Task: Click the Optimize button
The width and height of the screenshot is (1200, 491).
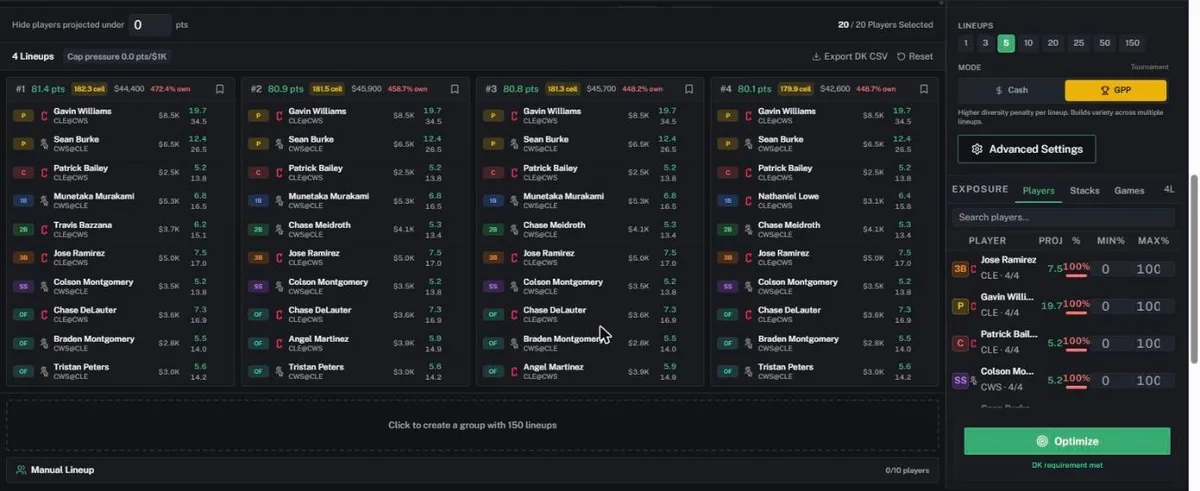Action: coord(1067,441)
